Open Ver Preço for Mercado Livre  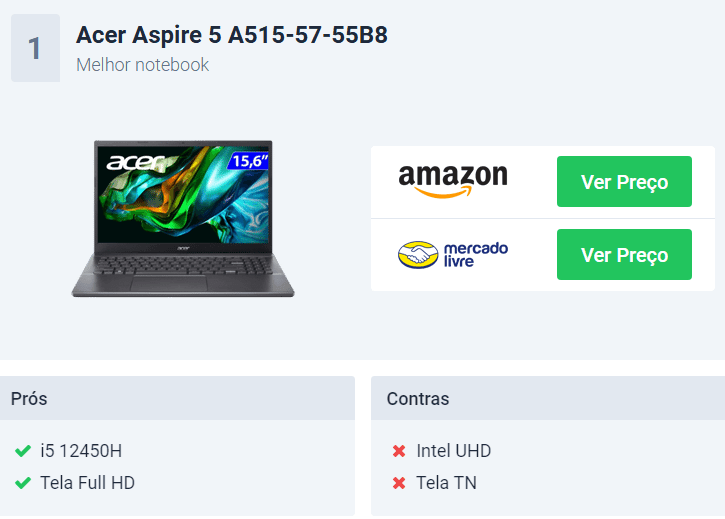(x=624, y=254)
